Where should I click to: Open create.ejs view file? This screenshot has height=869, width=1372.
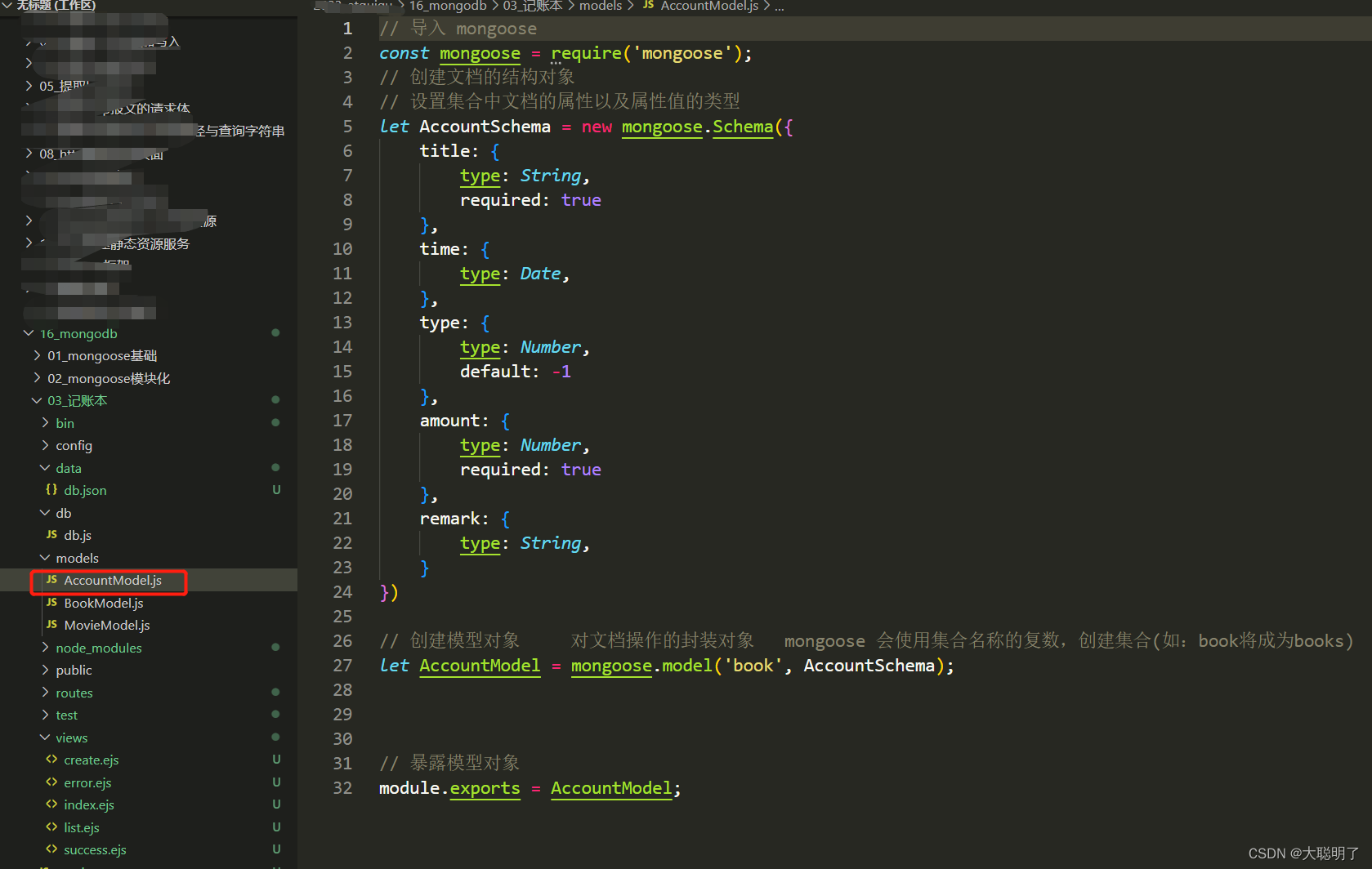point(92,760)
